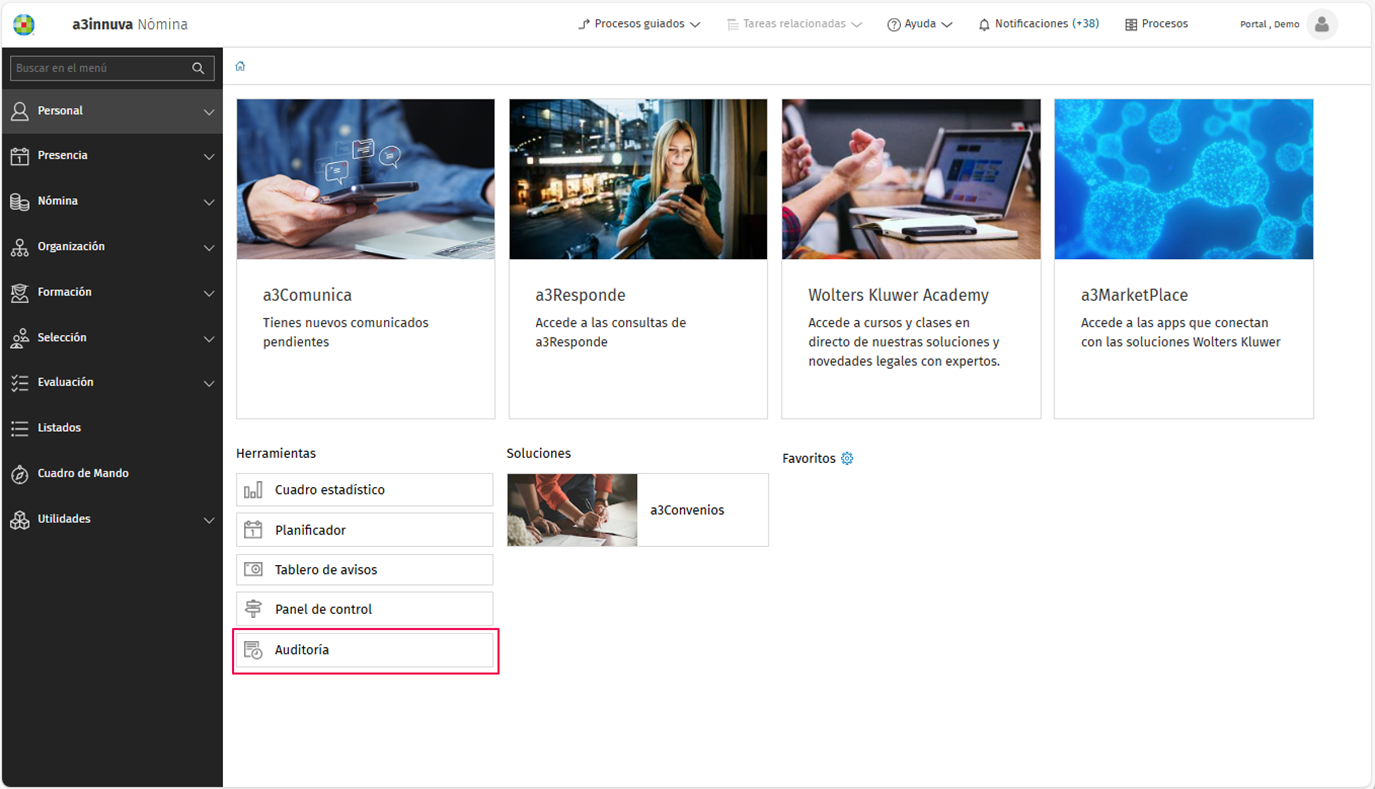
Task: Click the Cuadro de Mando compass icon
Action: [20, 474]
